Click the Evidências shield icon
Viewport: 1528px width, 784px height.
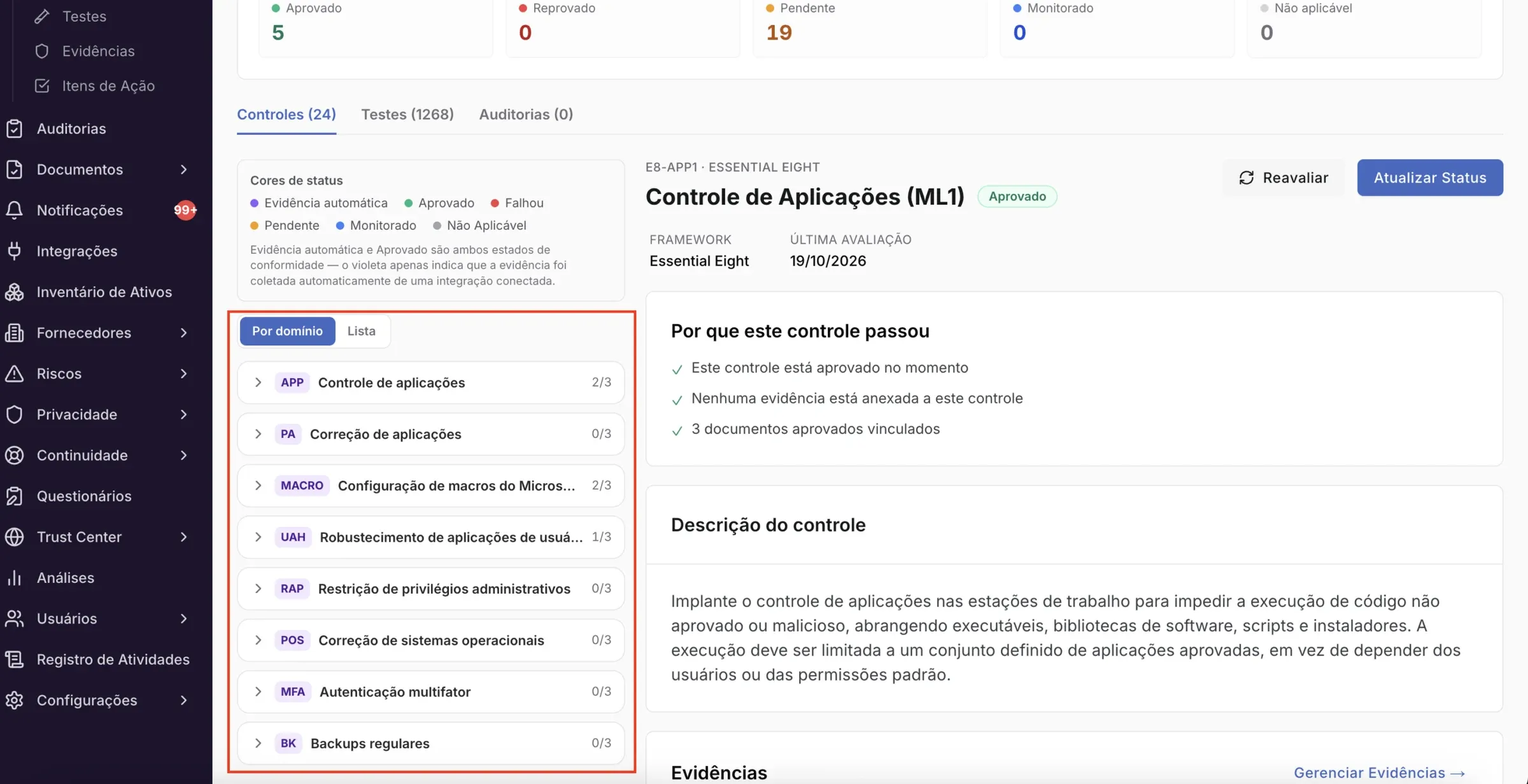click(x=42, y=51)
